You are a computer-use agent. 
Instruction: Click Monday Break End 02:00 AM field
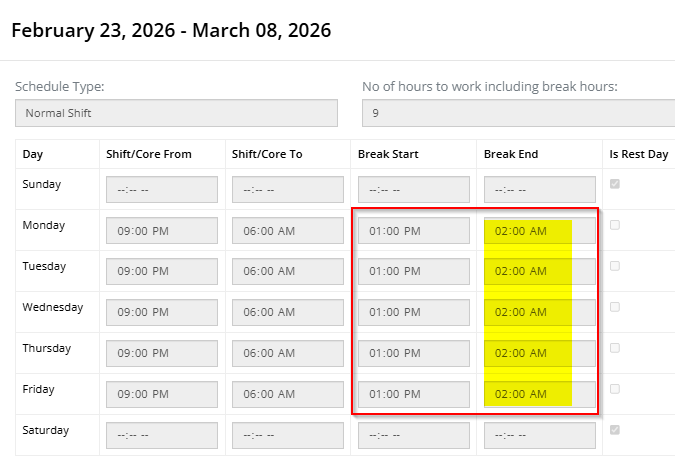point(539,231)
